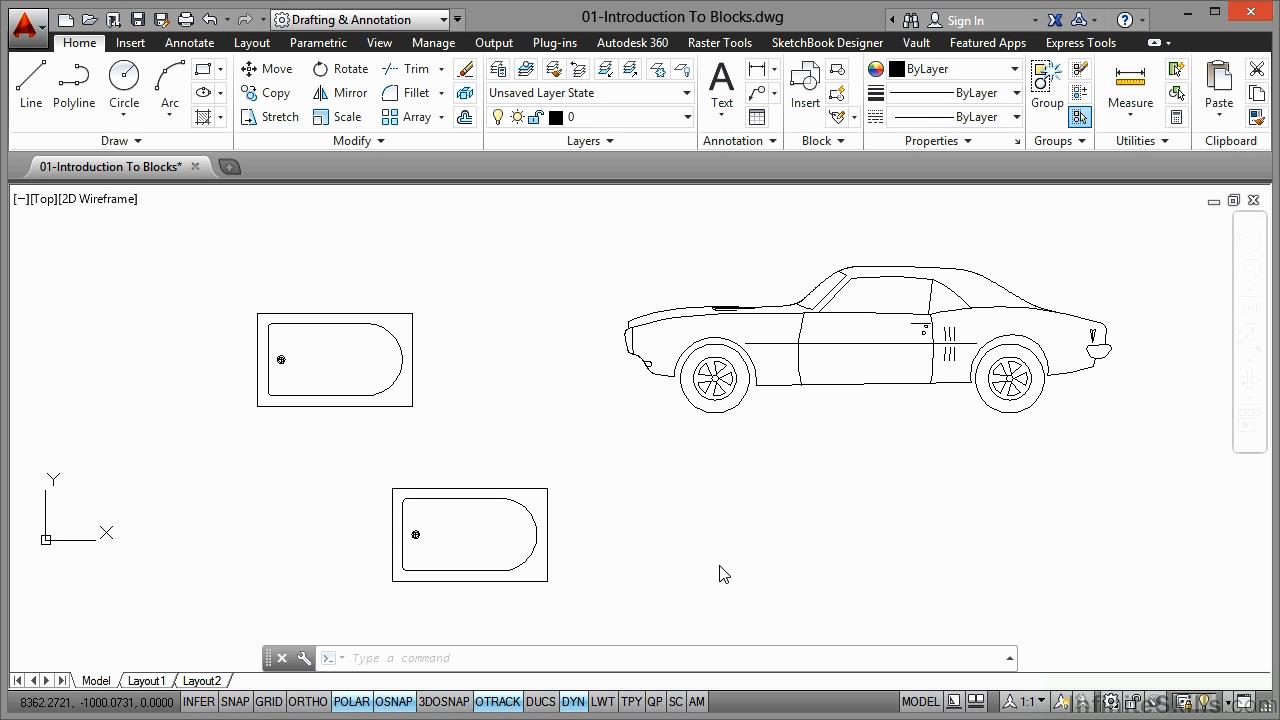
Task: Switch to the Annotate ribbon tab
Action: click(x=189, y=43)
